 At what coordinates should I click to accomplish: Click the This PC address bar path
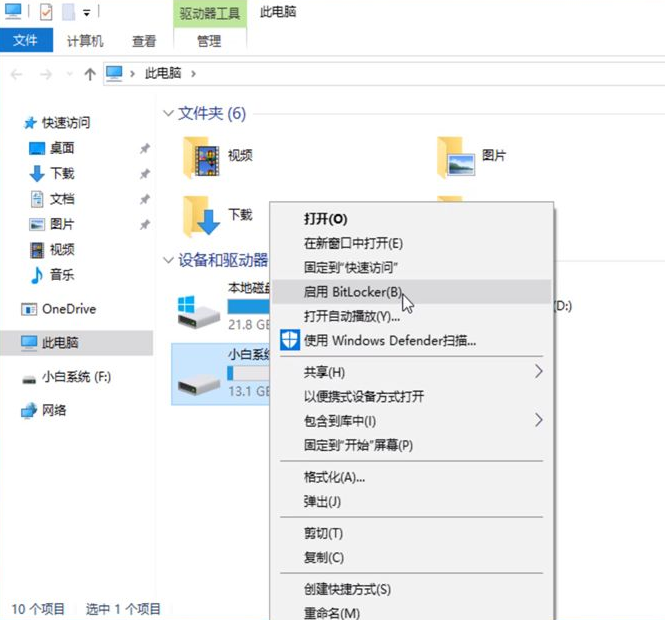click(164, 74)
